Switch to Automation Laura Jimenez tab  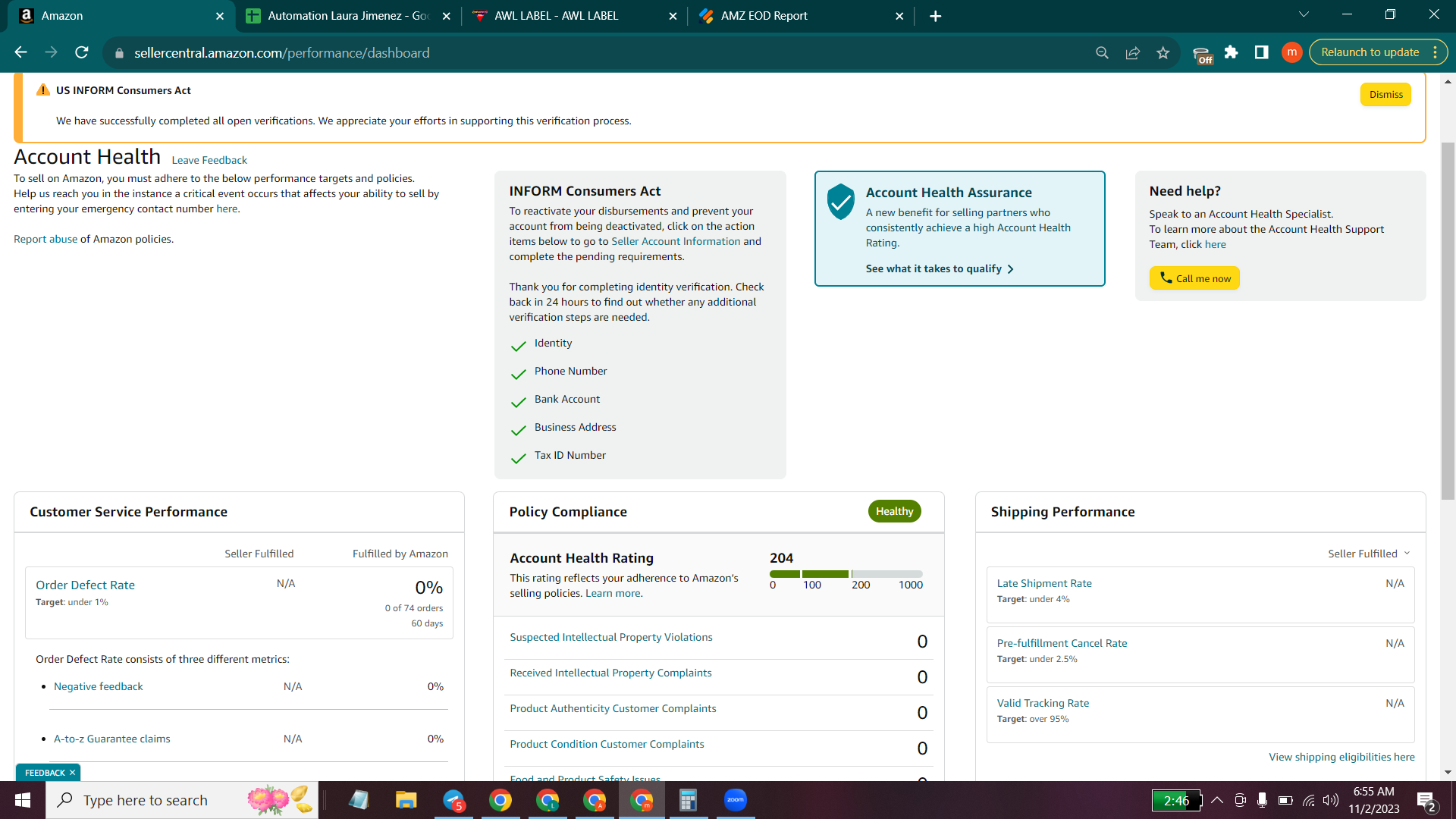click(x=348, y=16)
